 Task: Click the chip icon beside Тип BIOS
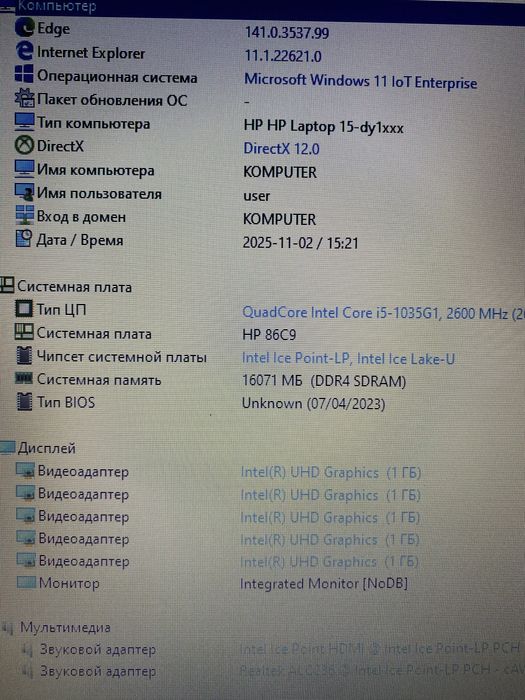24,401
